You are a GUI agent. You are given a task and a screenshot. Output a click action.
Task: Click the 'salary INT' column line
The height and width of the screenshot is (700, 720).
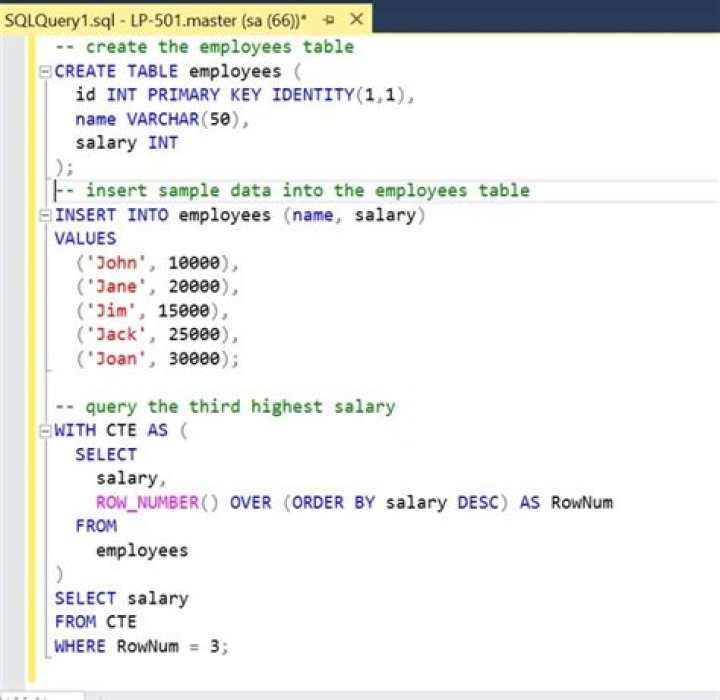tap(127, 143)
